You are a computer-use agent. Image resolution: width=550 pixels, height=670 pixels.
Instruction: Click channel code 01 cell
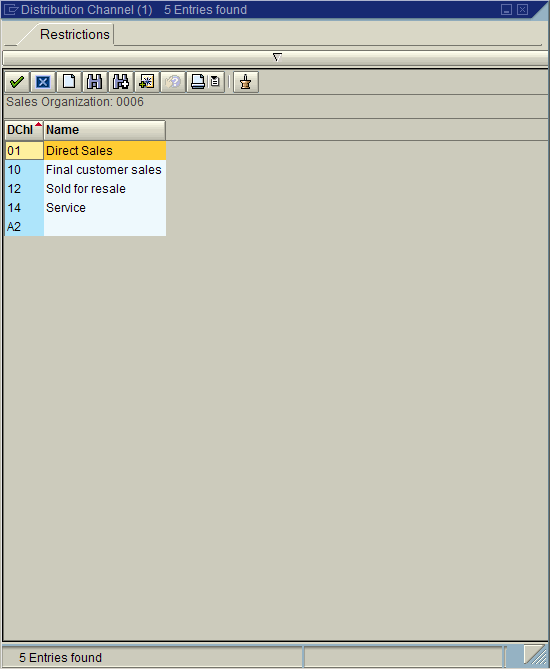24,151
